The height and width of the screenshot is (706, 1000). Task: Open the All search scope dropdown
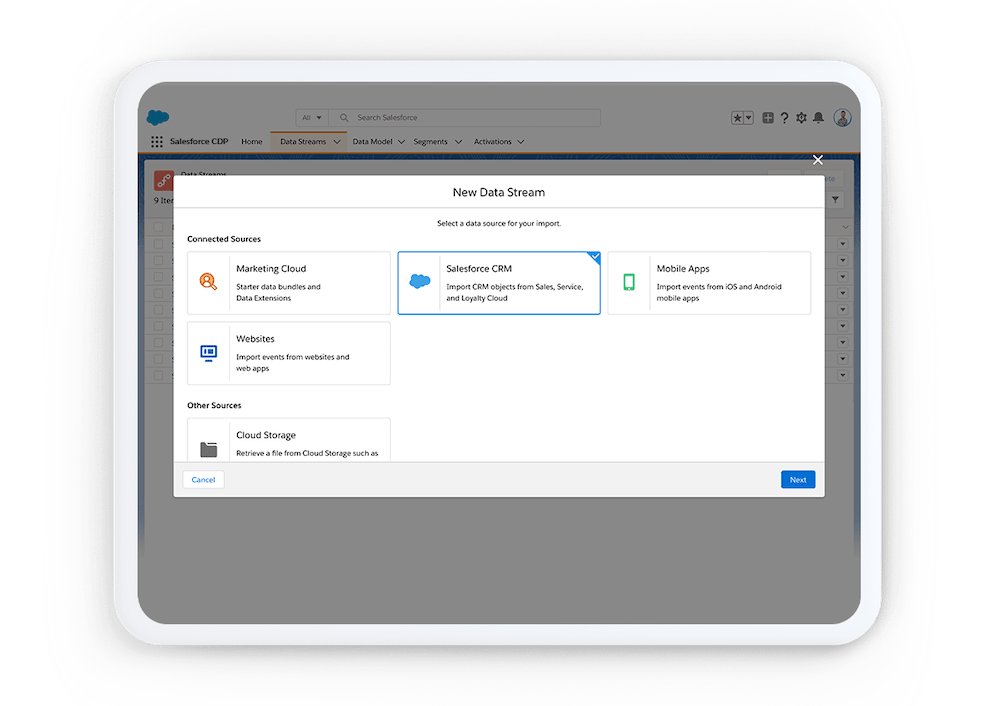(x=312, y=118)
